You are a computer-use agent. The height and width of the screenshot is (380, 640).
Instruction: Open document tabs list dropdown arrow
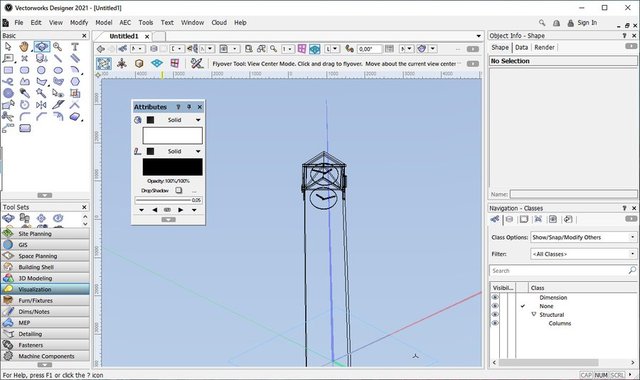coord(479,36)
